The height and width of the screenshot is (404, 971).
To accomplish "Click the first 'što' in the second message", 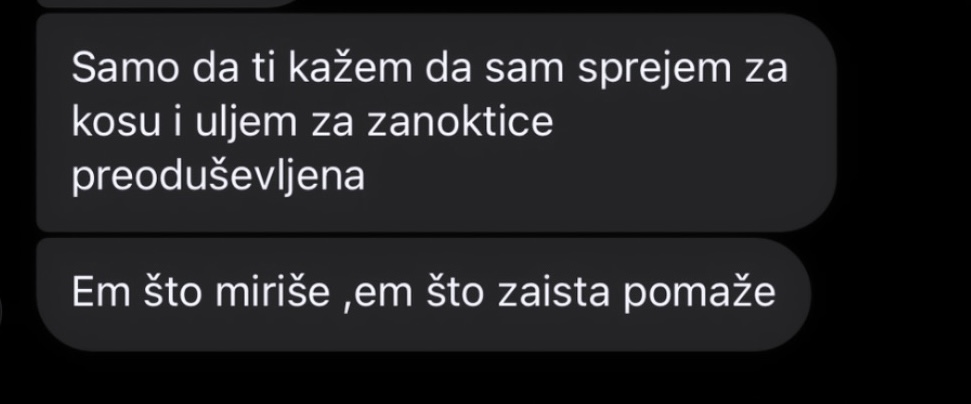I will 173,292.
